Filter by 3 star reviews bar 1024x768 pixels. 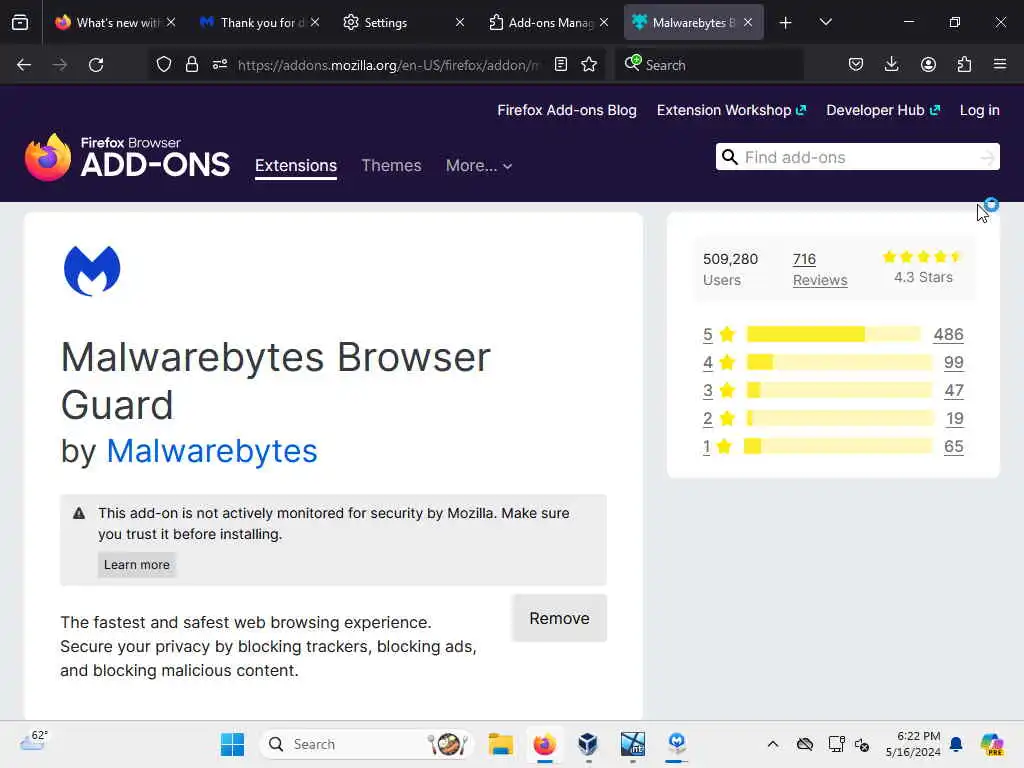[839, 391]
